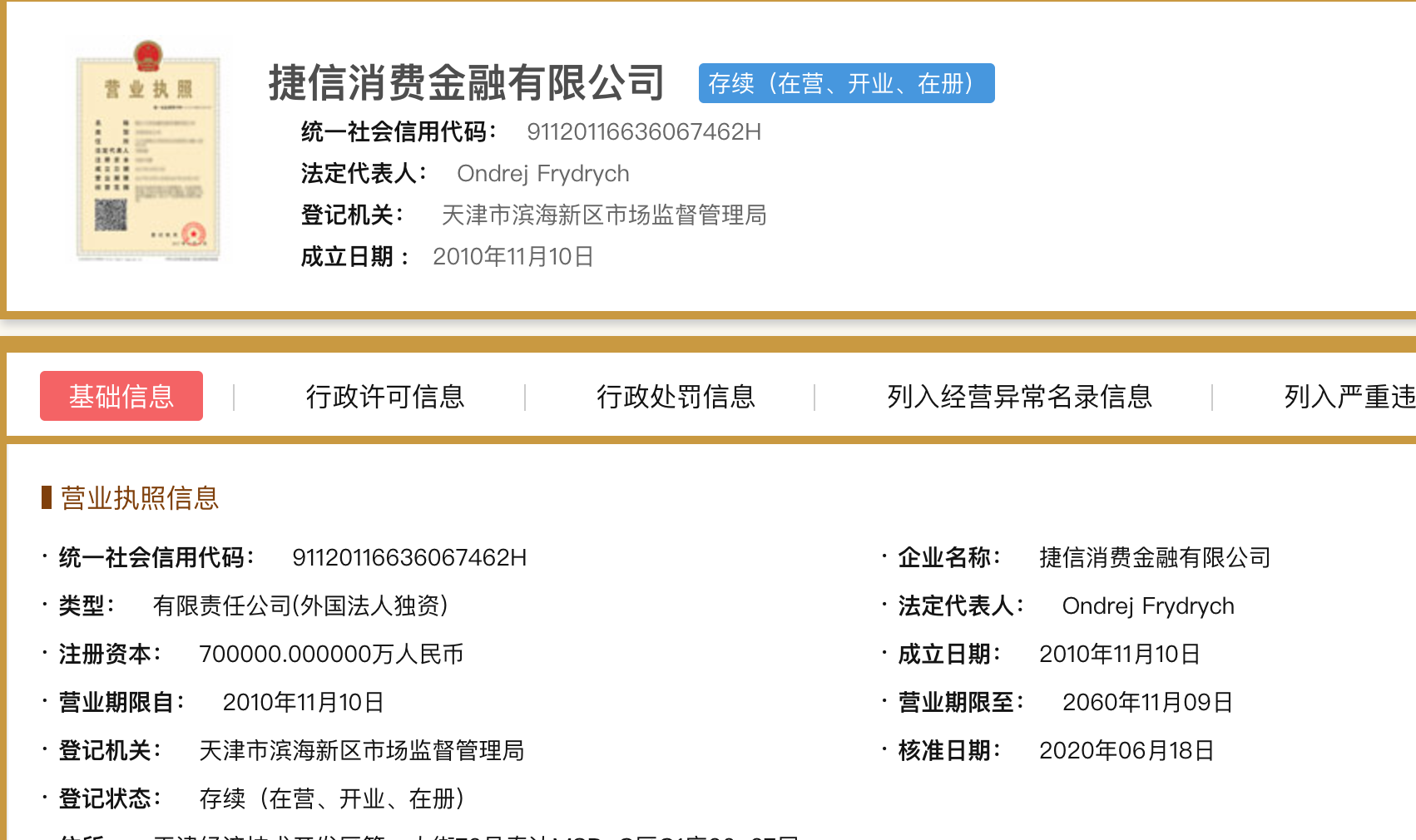Click 企业名称 value 捷信消费金融有限公司
Image resolution: width=1416 pixels, height=840 pixels.
(1155, 557)
